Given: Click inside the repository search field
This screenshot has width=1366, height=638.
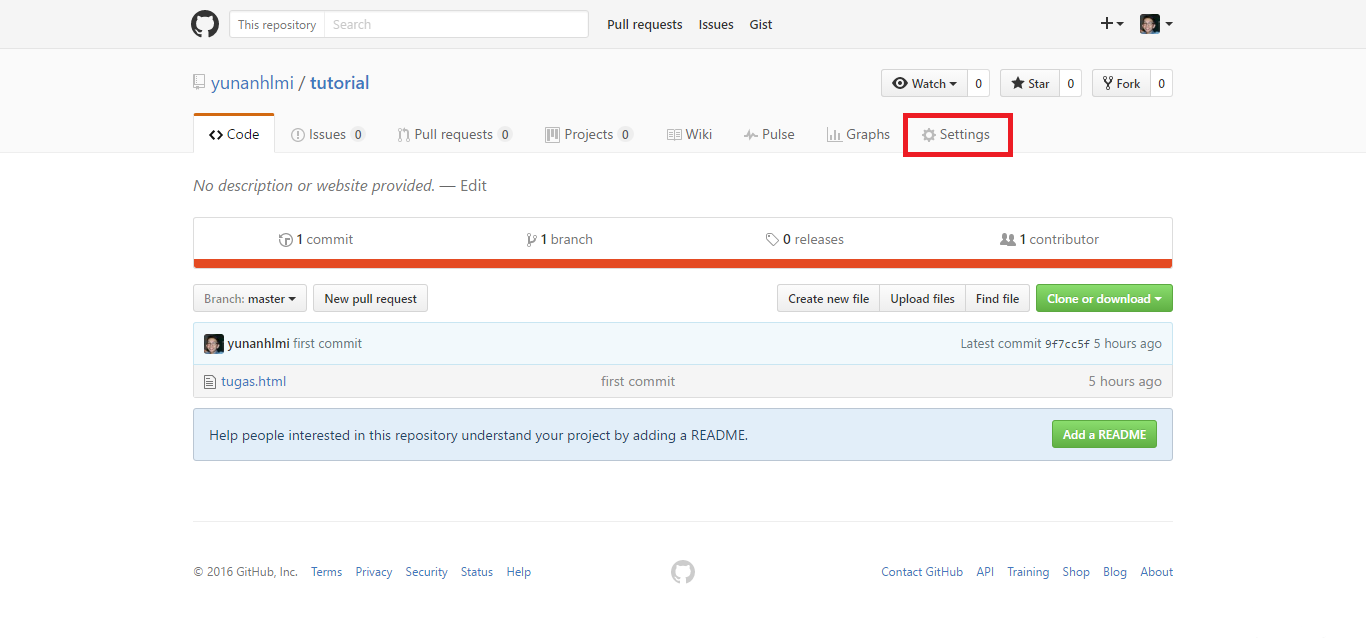Looking at the screenshot, I should pyautogui.click(x=456, y=24).
